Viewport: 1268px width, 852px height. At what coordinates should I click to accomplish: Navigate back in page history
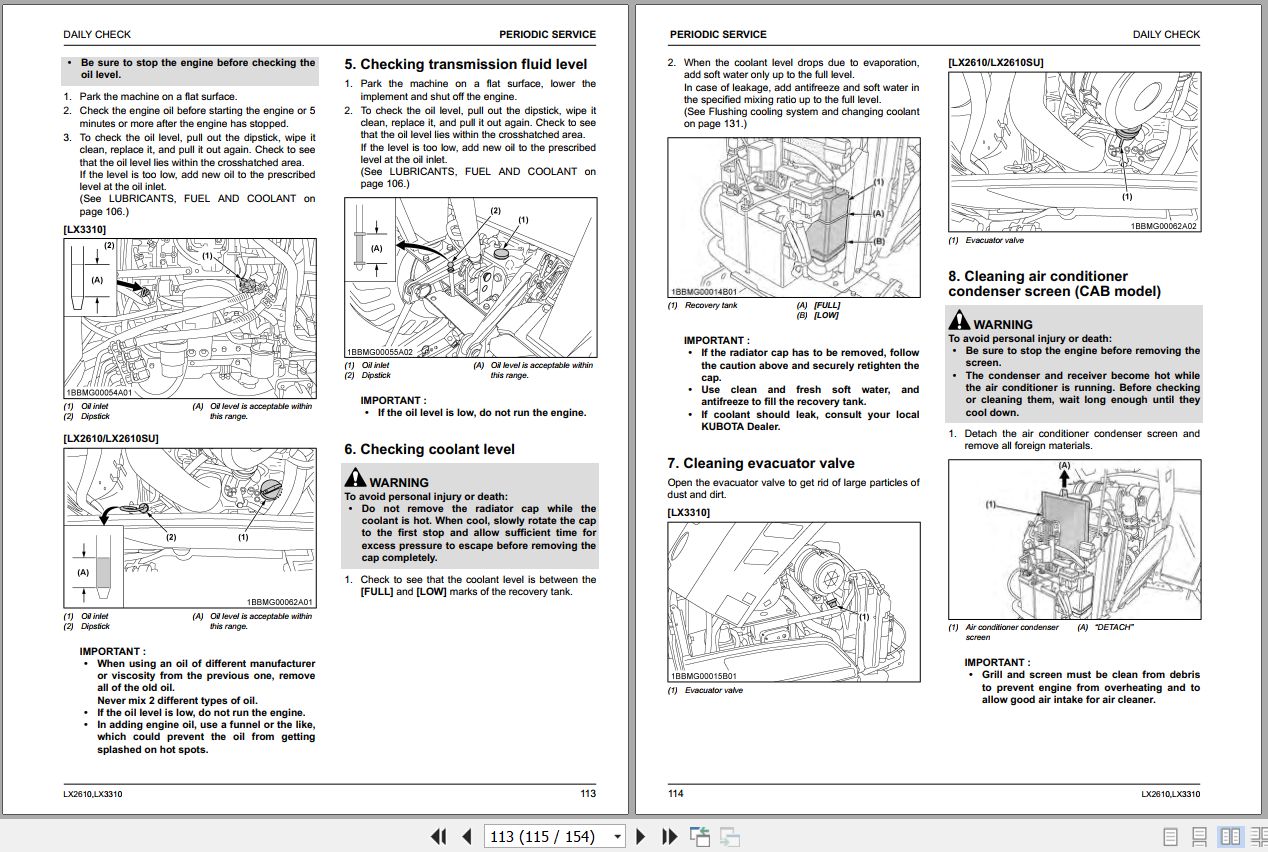[x=700, y=836]
